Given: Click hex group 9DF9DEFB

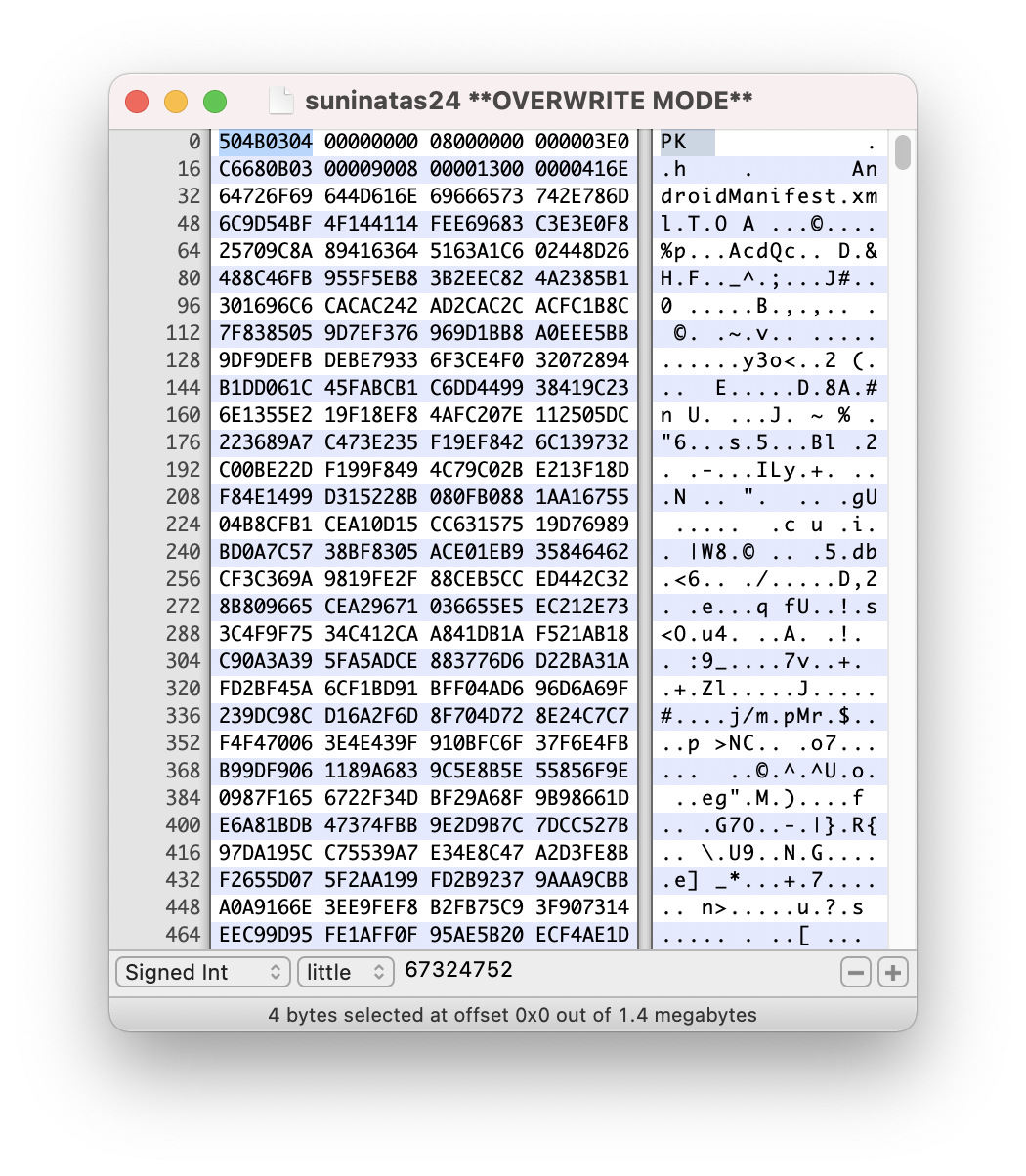Looking at the screenshot, I should [266, 360].
